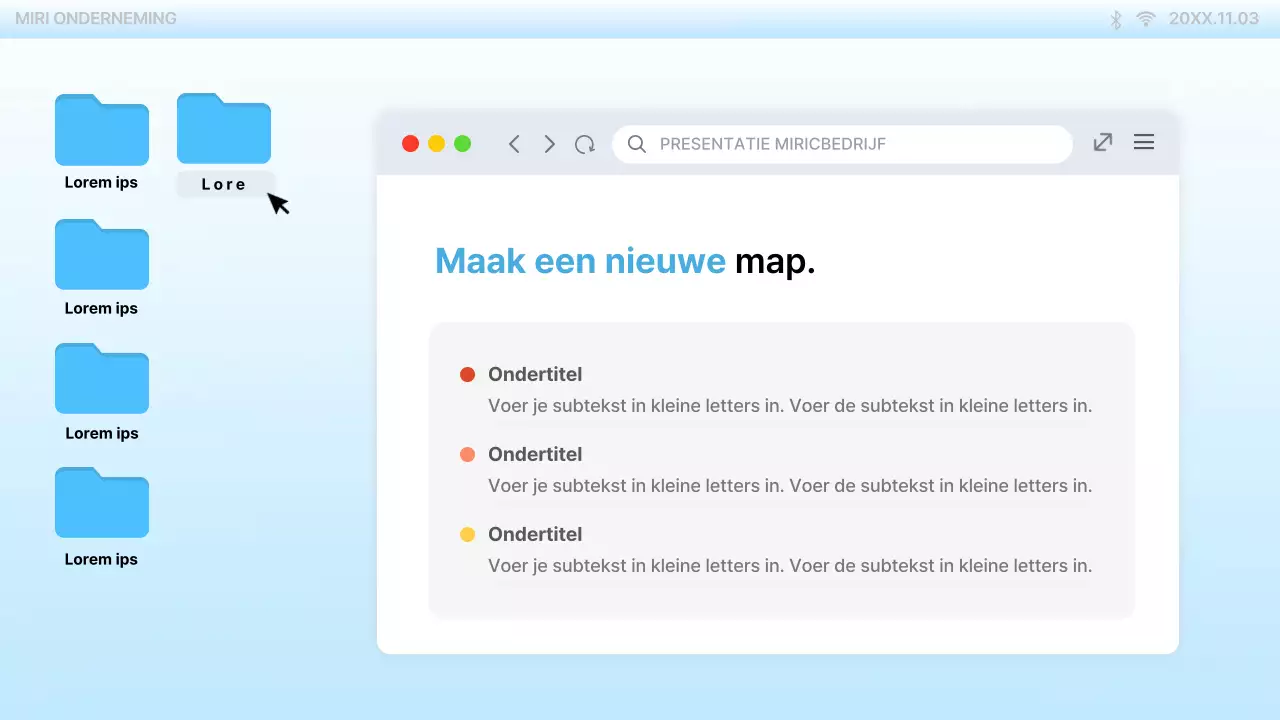Click the refresh page icon
Image resolution: width=1280 pixels, height=720 pixels.
click(x=585, y=144)
